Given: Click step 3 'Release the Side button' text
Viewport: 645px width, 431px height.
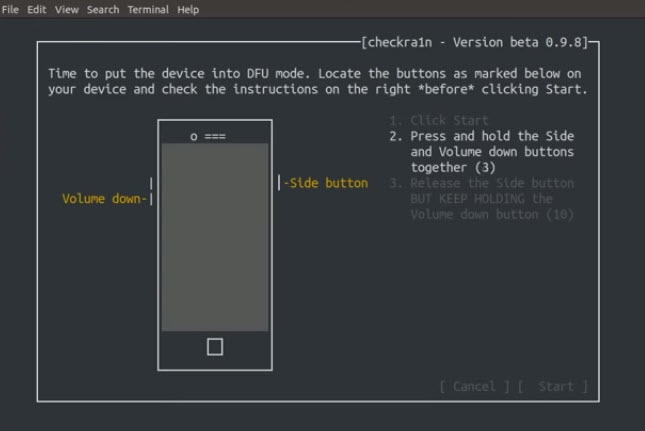Looking at the screenshot, I should [x=492, y=183].
